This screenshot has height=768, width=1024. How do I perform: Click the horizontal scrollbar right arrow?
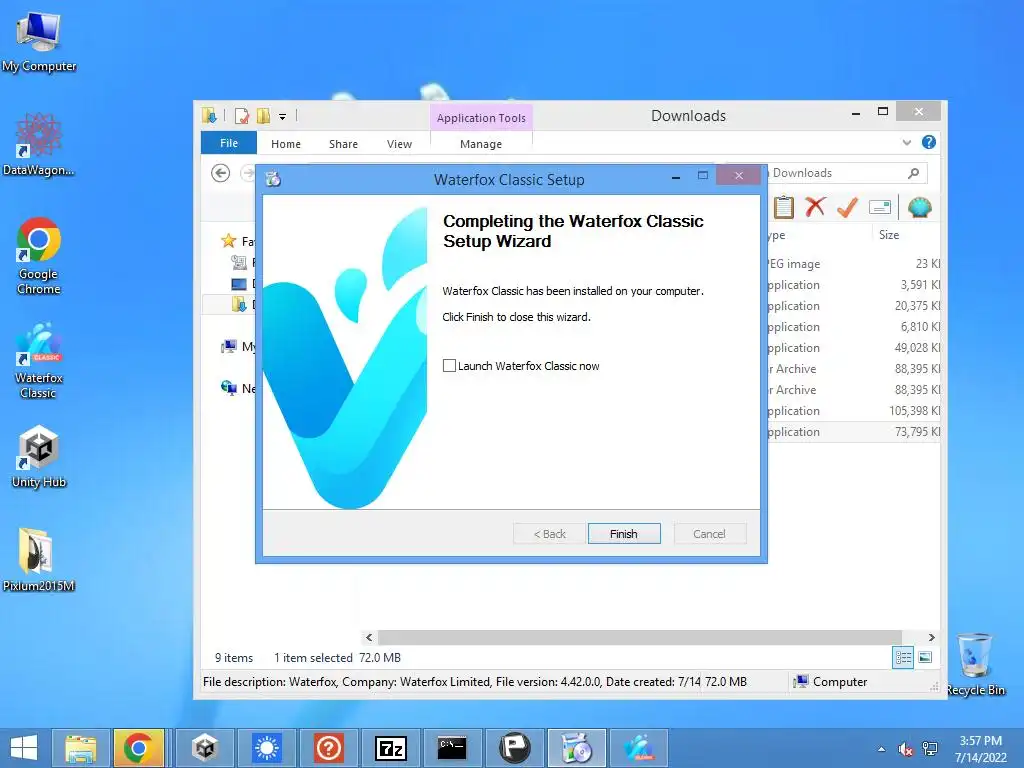932,637
